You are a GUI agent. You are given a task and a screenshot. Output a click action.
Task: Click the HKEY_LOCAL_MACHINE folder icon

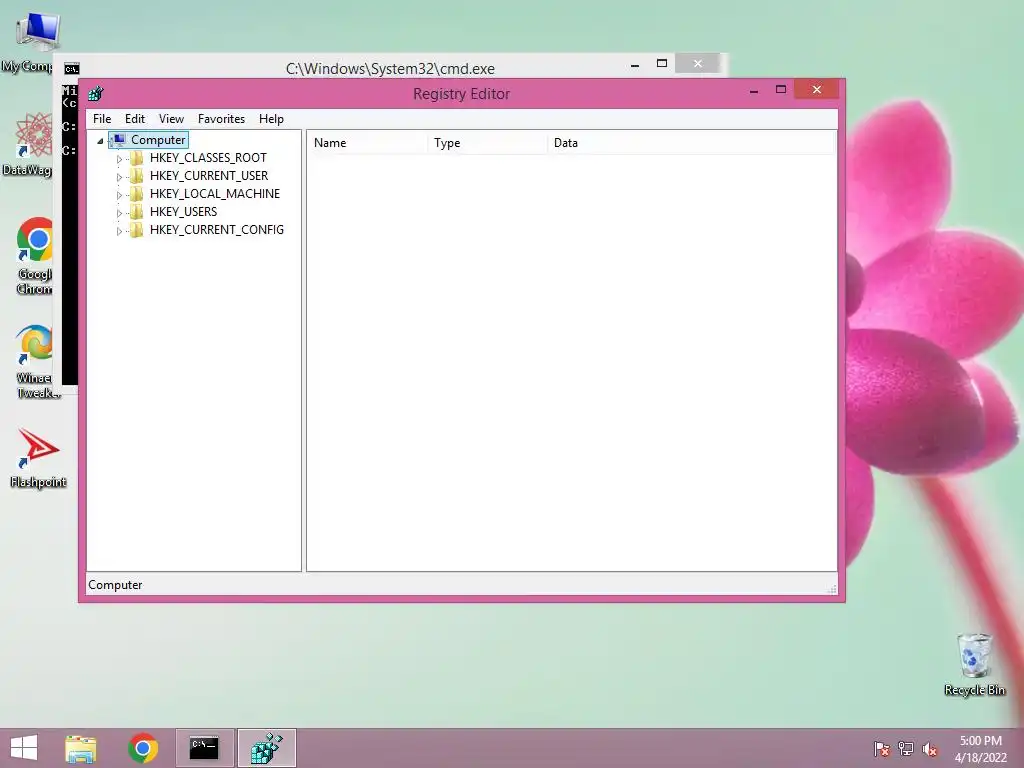click(136, 193)
